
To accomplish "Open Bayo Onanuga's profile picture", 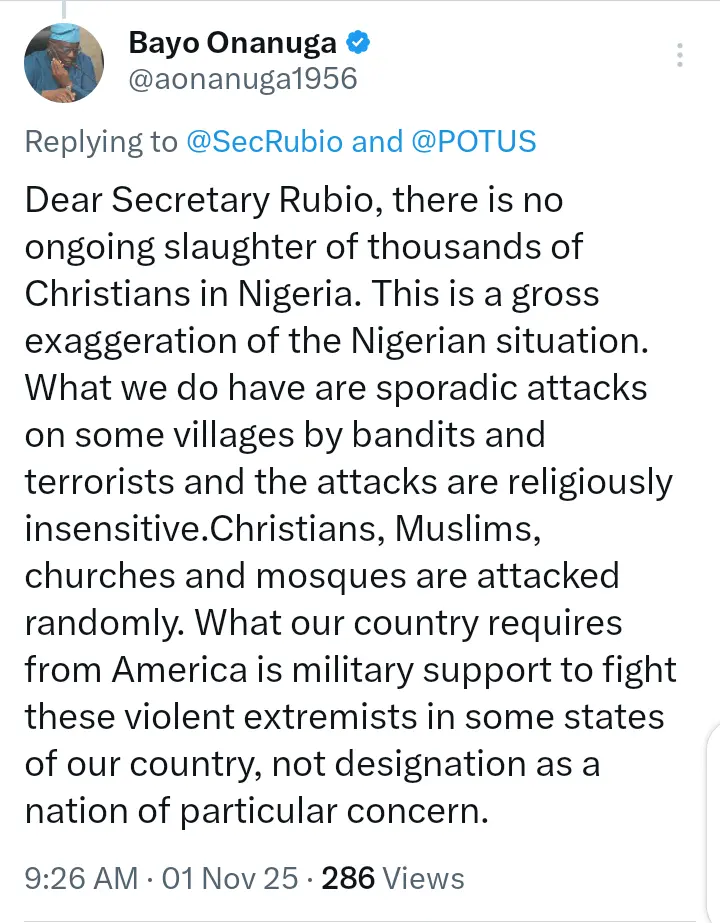I will click(x=65, y=62).
